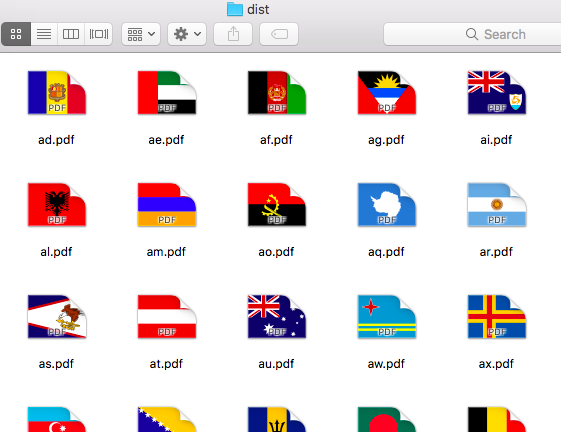Click the al.pdf file name
Screen dimensions: 561x432
pos(56,252)
